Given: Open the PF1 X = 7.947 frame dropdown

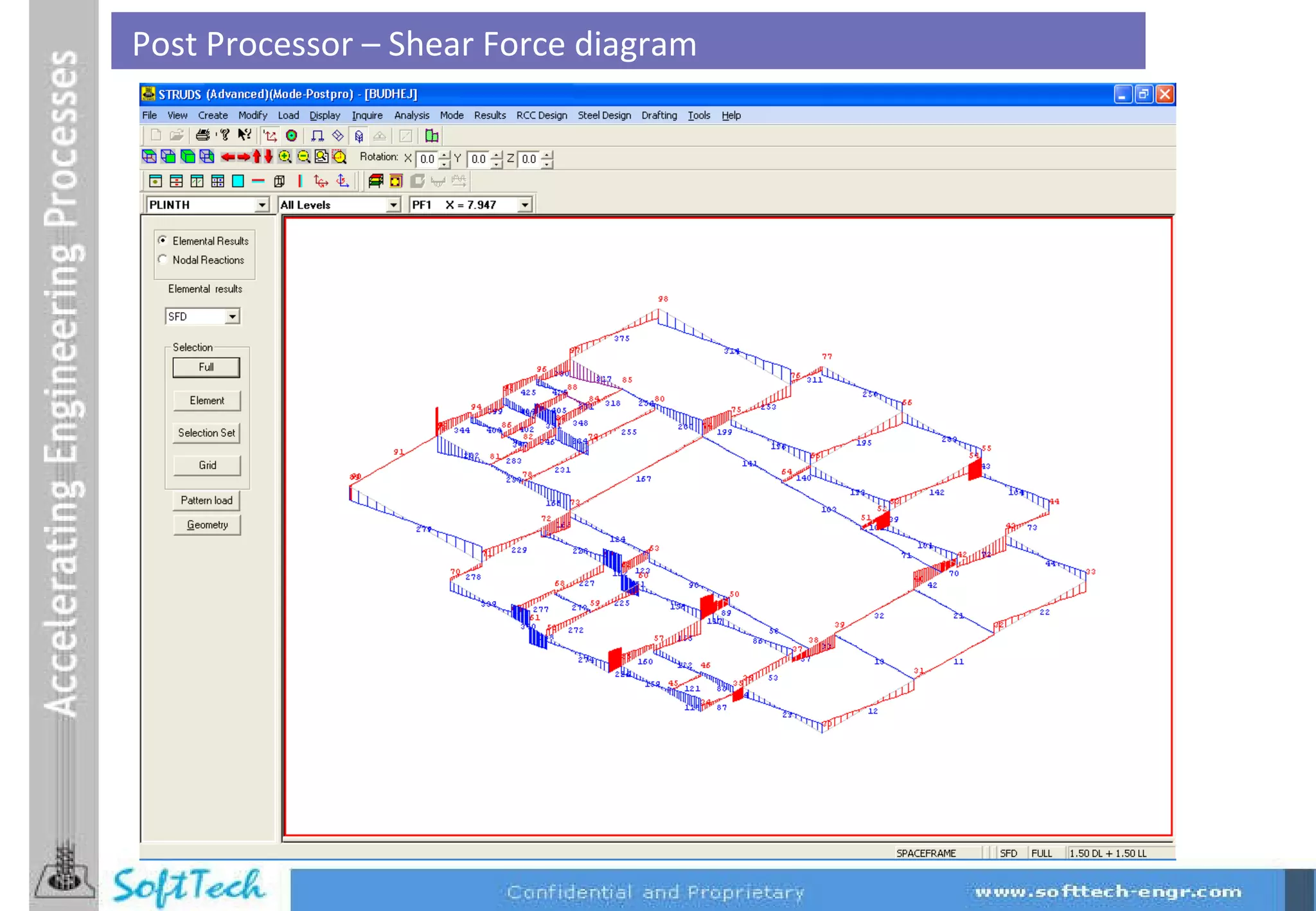Looking at the screenshot, I should coord(525,205).
